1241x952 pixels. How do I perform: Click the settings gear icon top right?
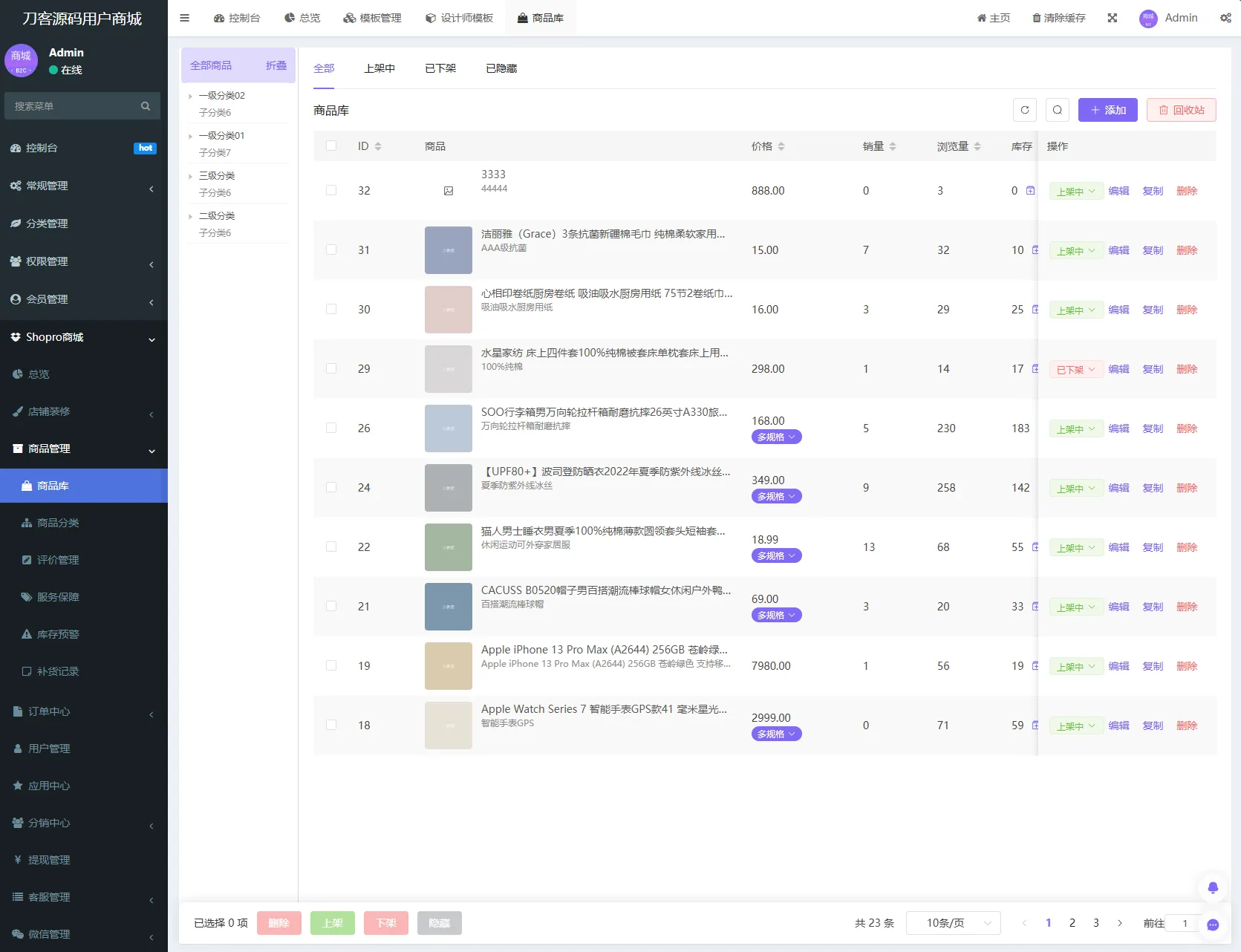(1225, 17)
